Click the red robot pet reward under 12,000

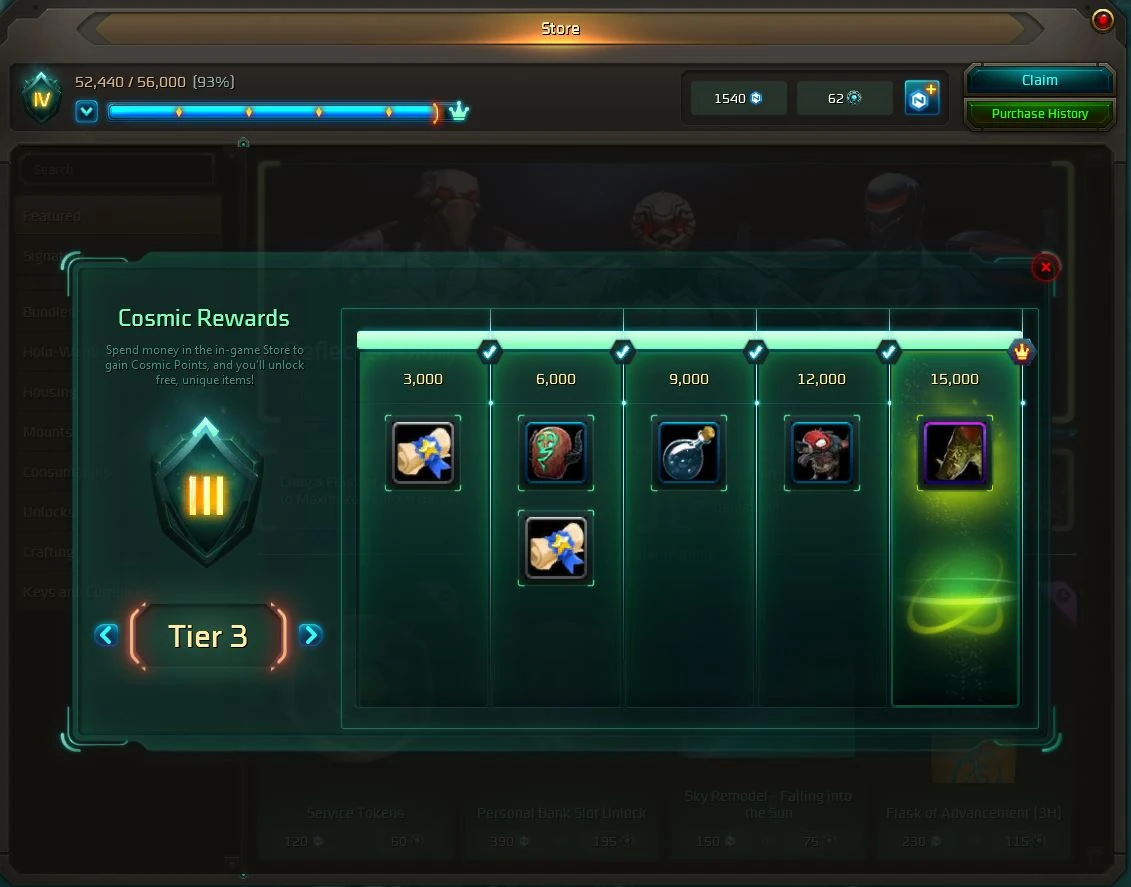tap(822, 453)
